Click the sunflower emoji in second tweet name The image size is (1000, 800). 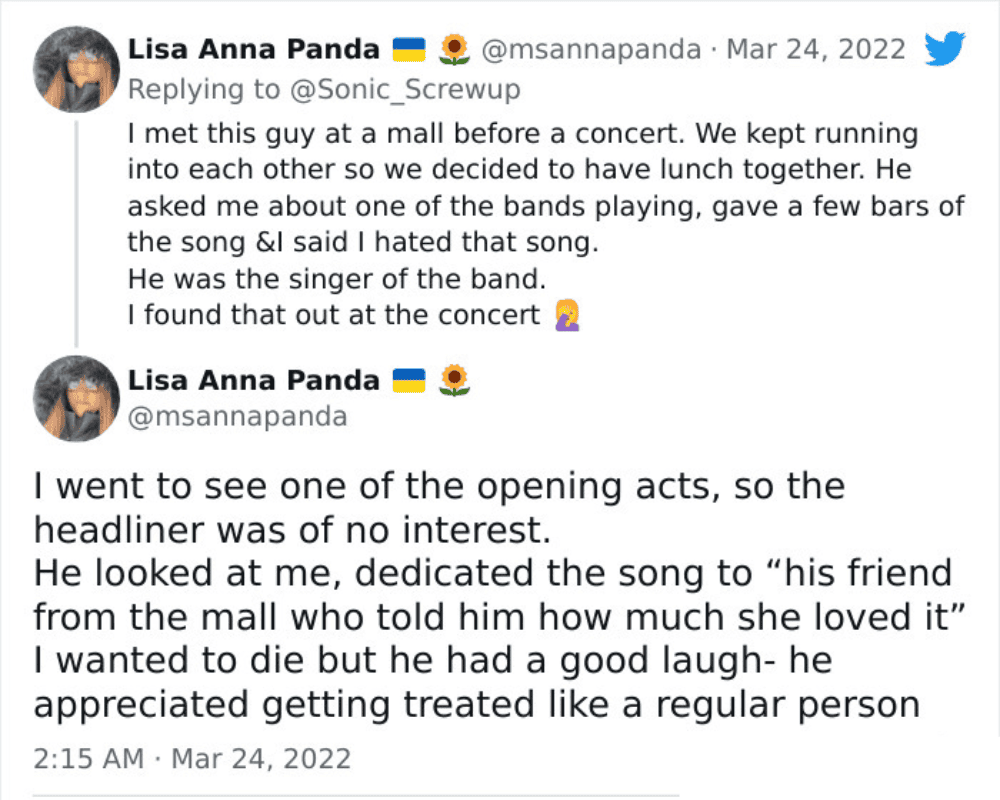pos(454,380)
